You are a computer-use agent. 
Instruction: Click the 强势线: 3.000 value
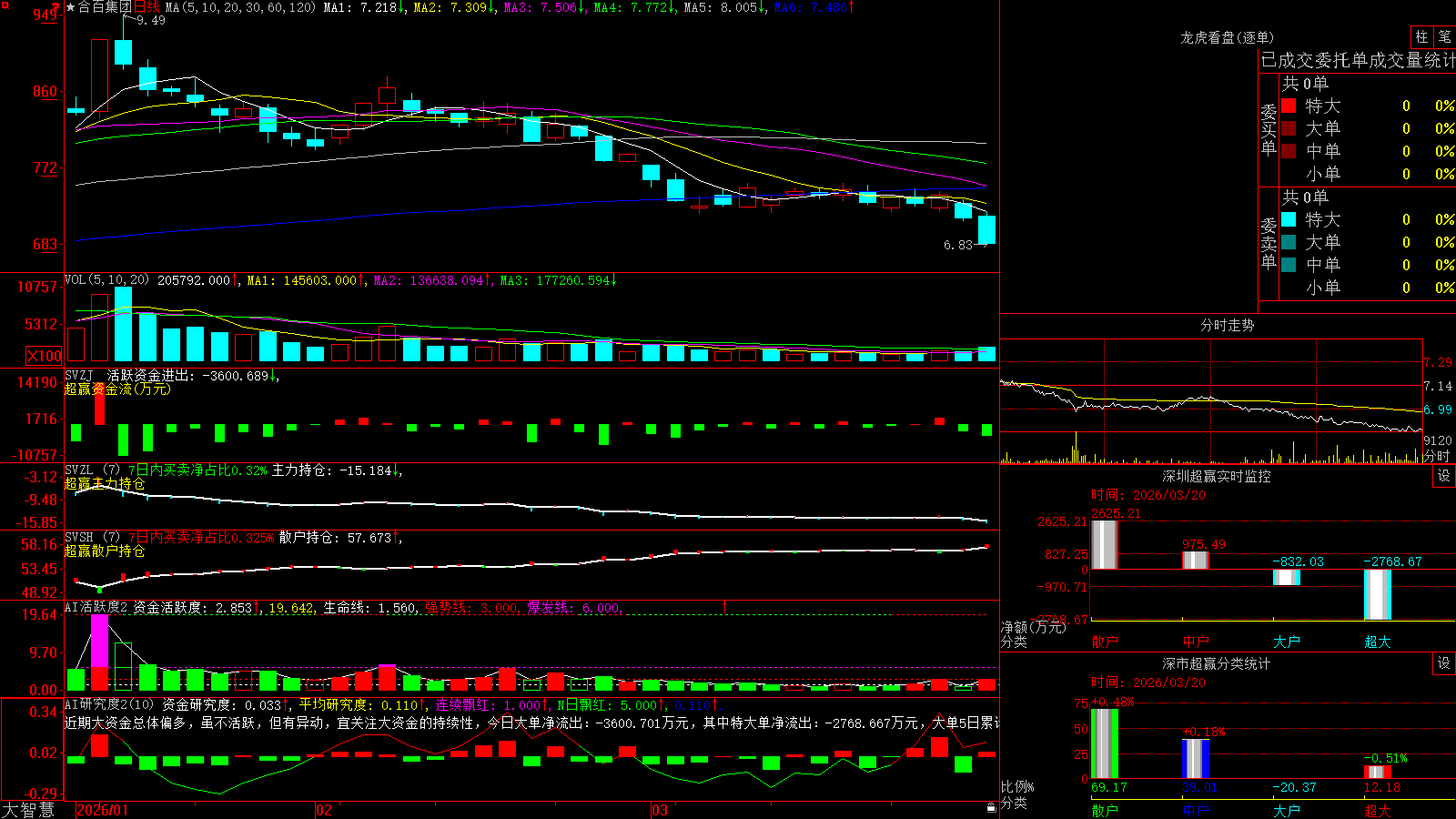click(x=472, y=608)
